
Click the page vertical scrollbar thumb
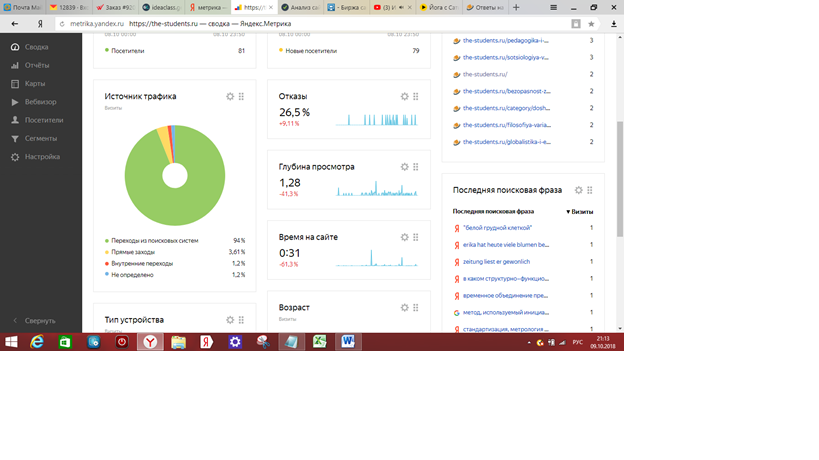pyautogui.click(x=620, y=179)
